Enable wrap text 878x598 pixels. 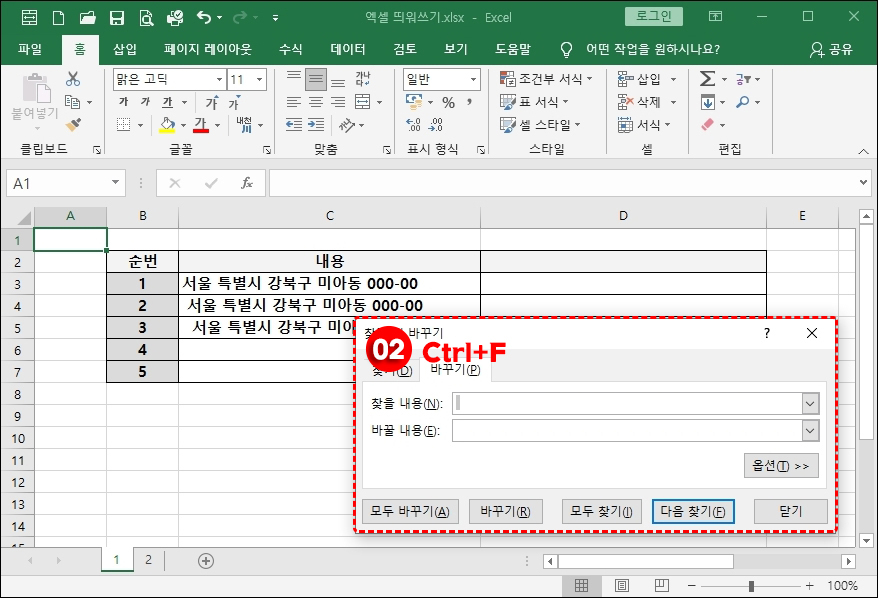coord(363,79)
